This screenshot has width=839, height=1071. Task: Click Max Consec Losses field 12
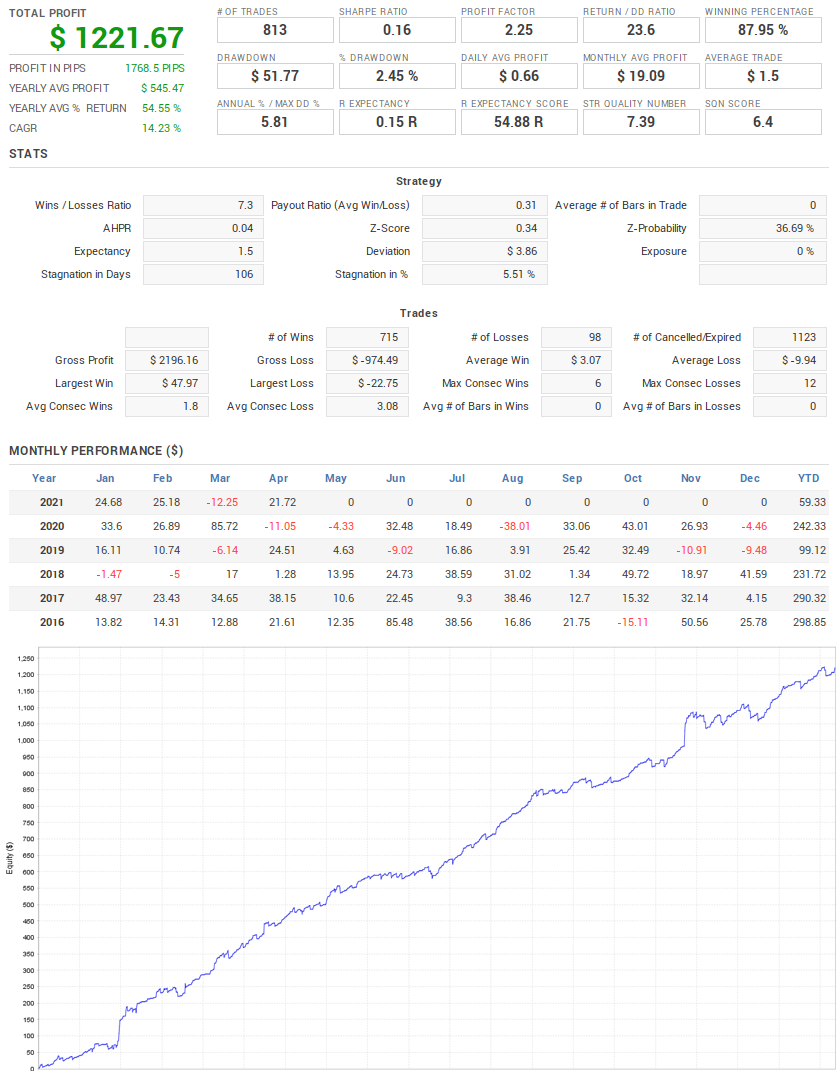click(790, 383)
